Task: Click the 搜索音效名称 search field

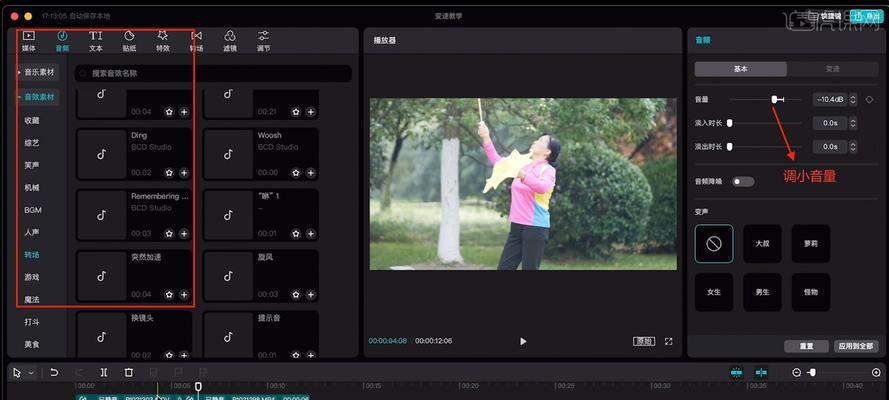Action: click(213, 73)
